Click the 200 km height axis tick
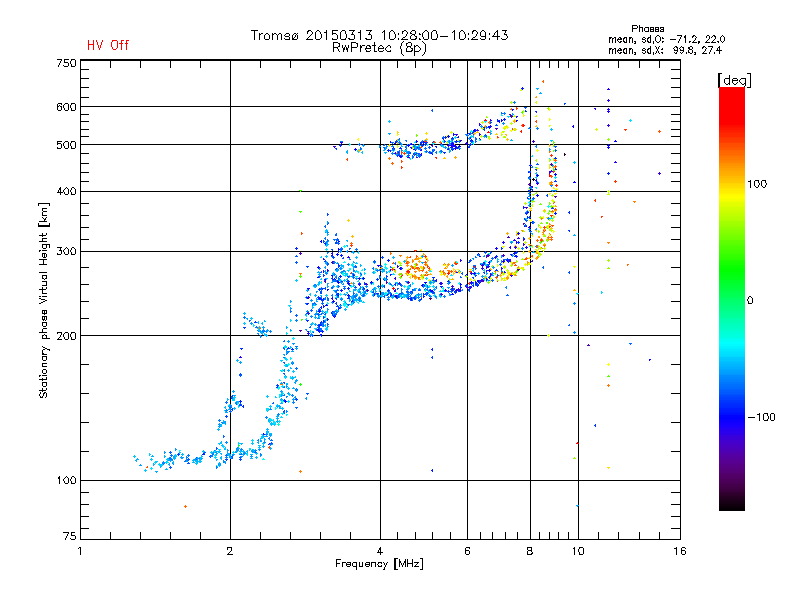The width and height of the screenshot is (800, 600). pyautogui.click(x=66, y=336)
